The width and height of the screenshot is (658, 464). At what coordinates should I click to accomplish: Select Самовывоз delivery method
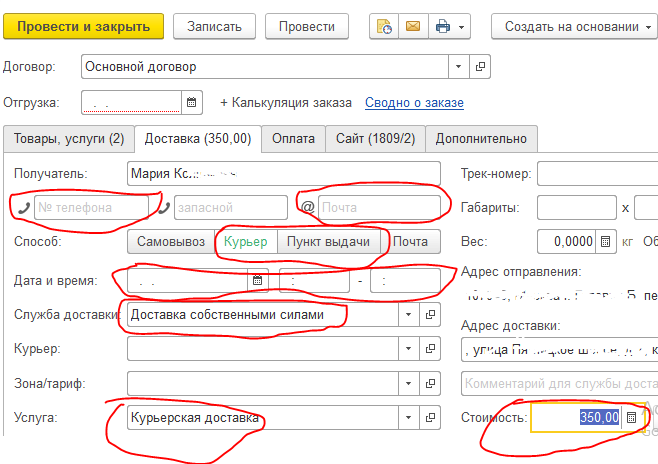[171, 242]
